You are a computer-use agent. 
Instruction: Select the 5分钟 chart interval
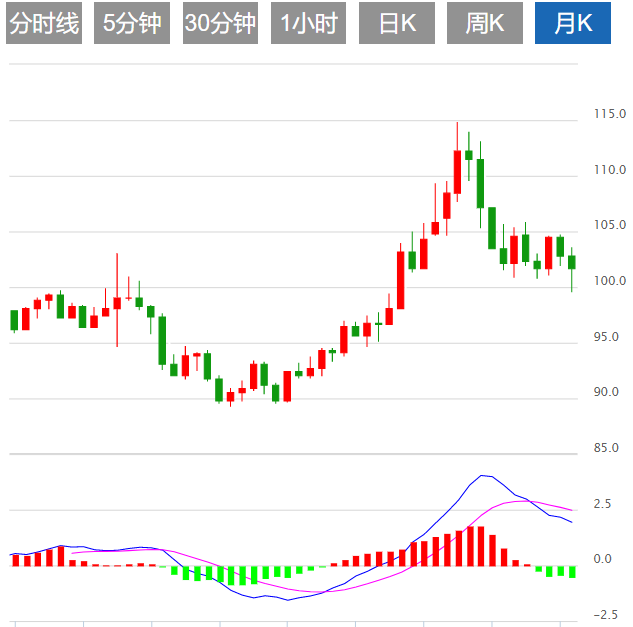132,23
